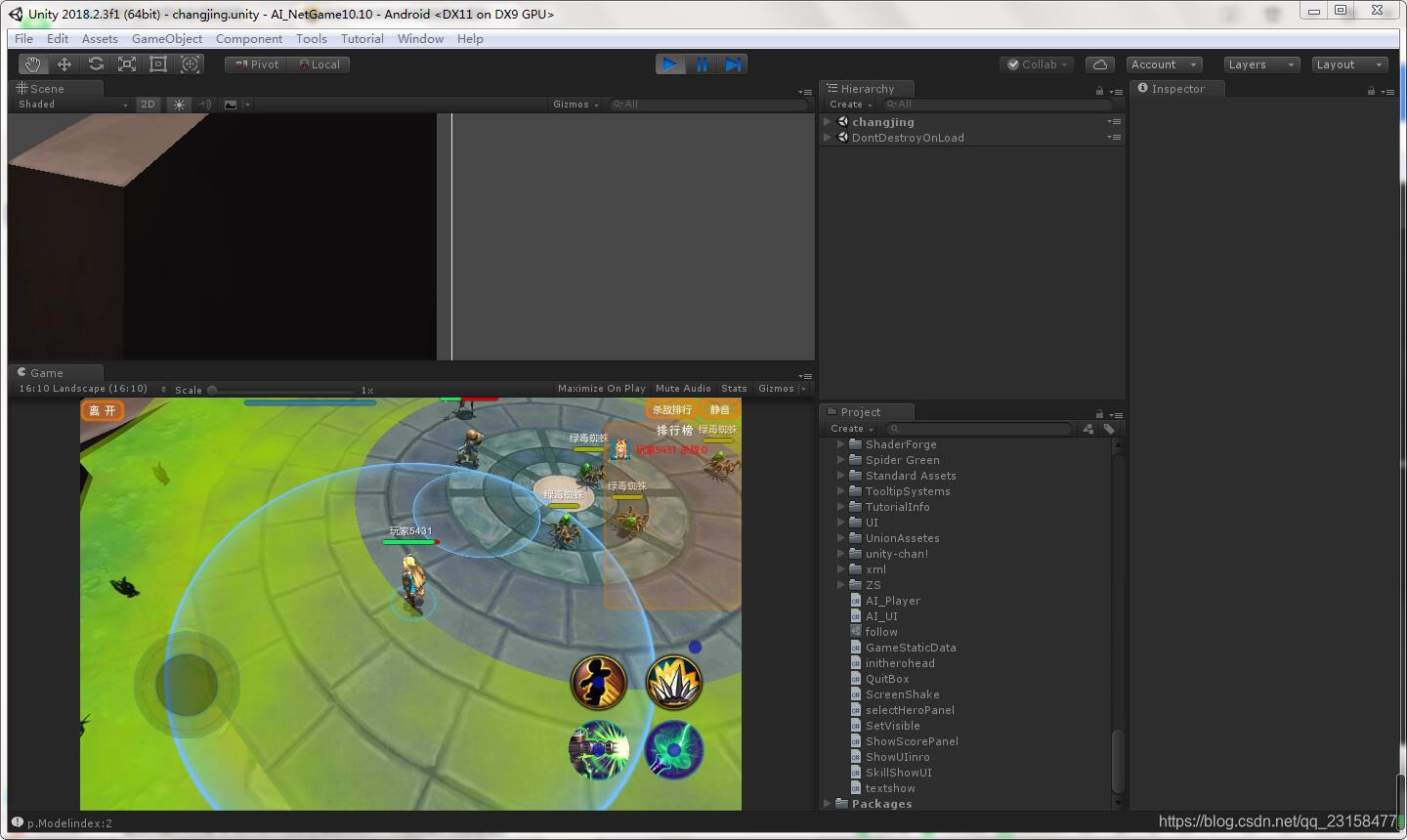Click the 离开 leave button in game
Screen dimensions: 1407x840
click(x=103, y=410)
